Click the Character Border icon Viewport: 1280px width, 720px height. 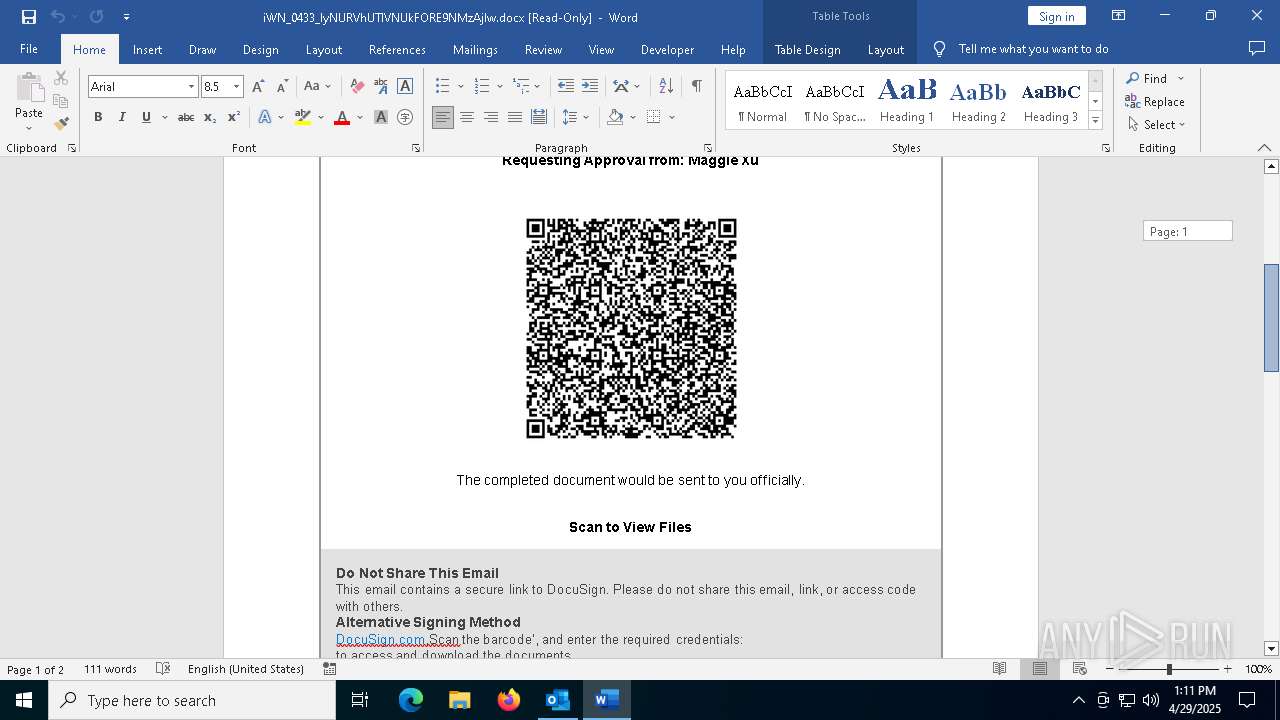coord(405,87)
